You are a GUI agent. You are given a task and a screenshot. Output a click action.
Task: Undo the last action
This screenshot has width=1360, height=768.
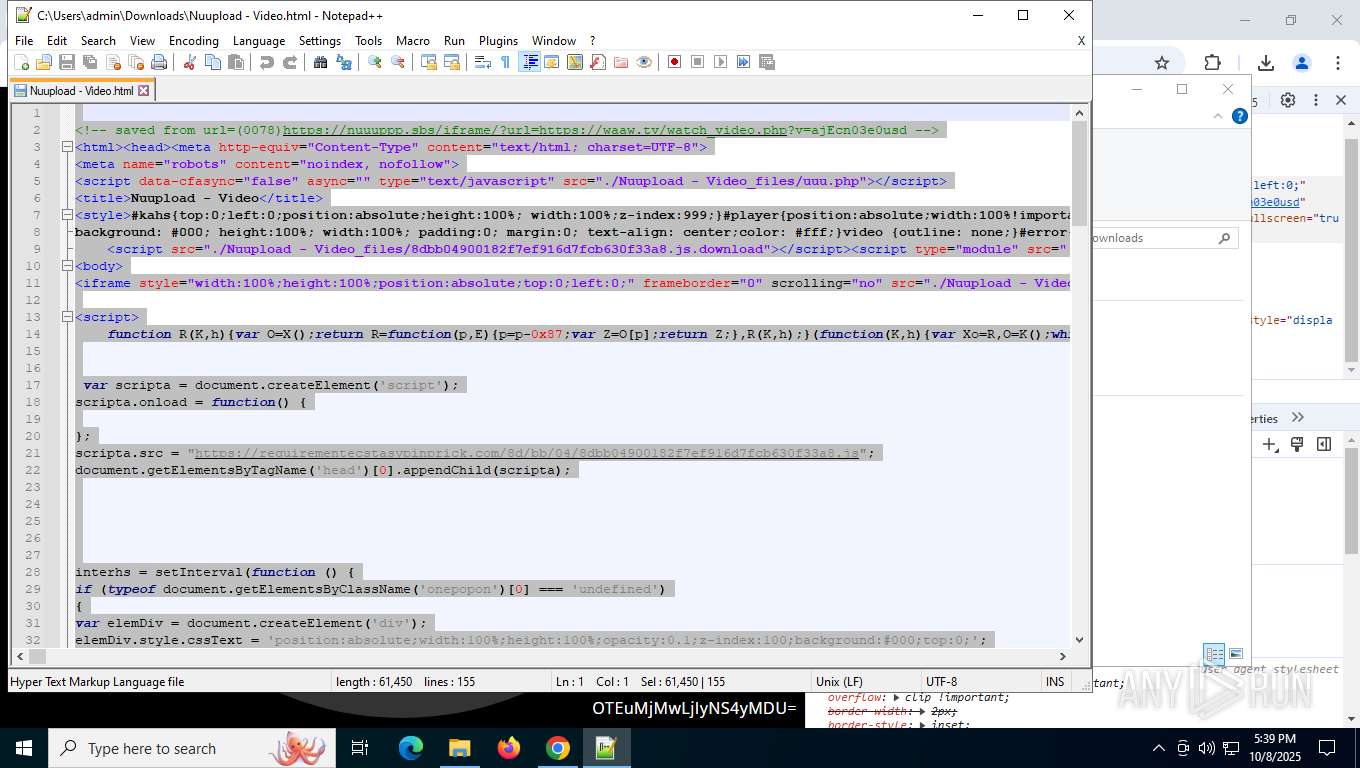point(267,62)
